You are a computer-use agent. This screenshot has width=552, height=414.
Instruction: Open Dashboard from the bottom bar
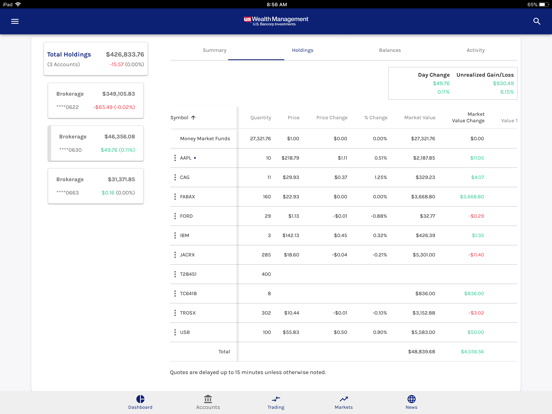tap(140, 402)
